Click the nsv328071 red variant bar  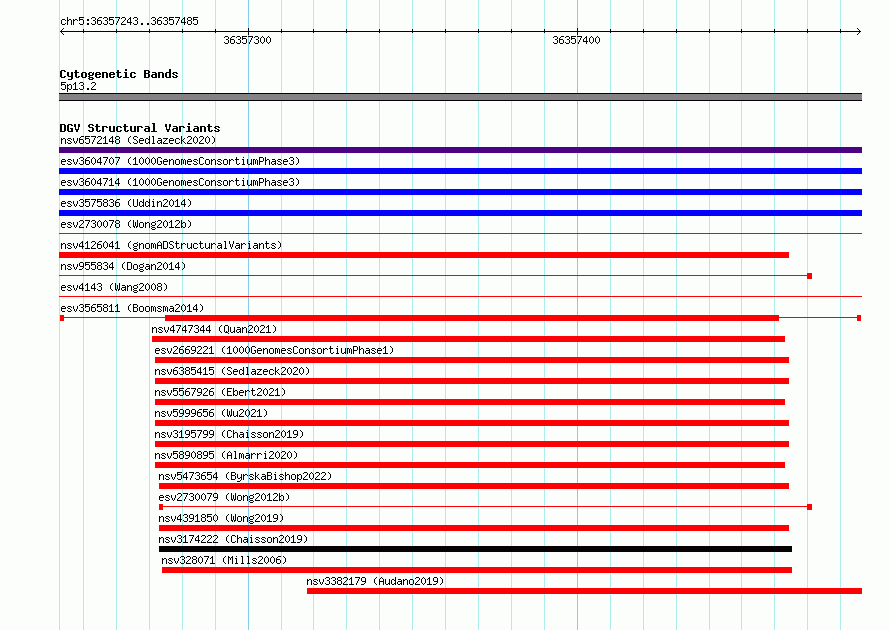[477, 570]
